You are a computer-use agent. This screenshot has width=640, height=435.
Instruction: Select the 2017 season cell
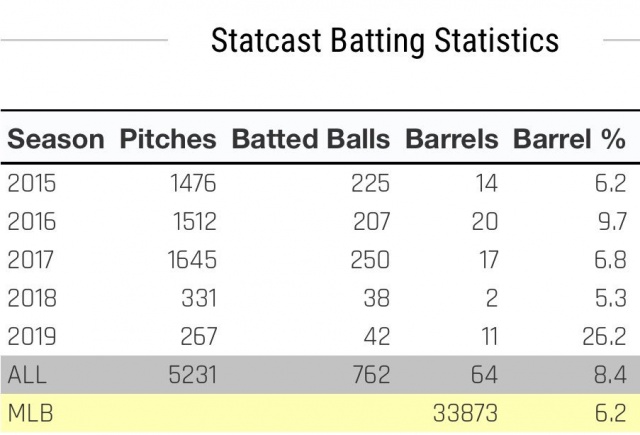pyautogui.click(x=32, y=260)
